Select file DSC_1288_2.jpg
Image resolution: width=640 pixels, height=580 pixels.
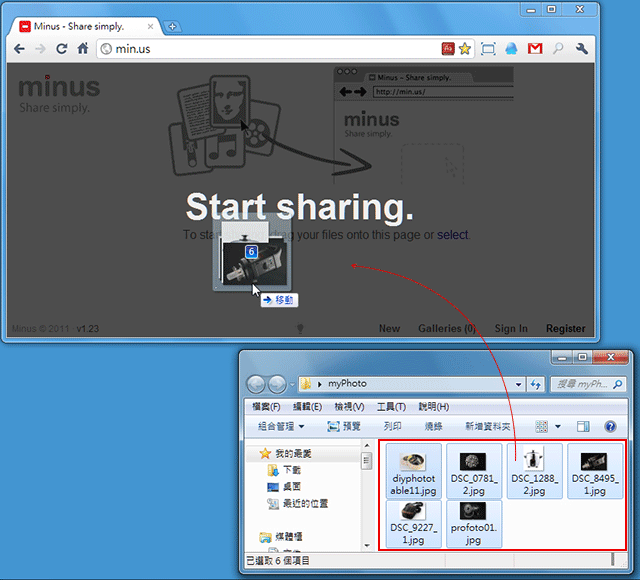point(534,471)
